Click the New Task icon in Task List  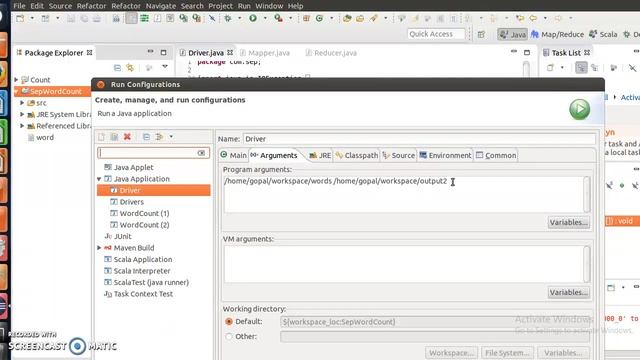tap(550, 68)
